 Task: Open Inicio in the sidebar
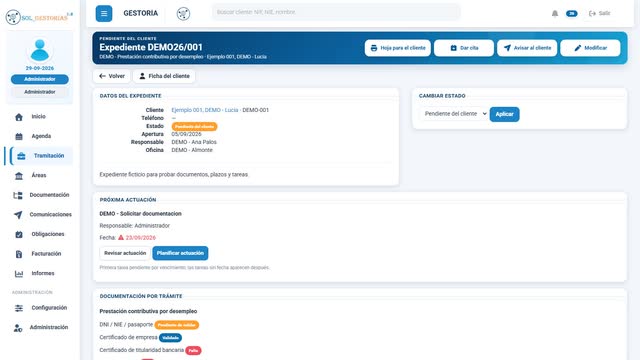click(x=39, y=116)
